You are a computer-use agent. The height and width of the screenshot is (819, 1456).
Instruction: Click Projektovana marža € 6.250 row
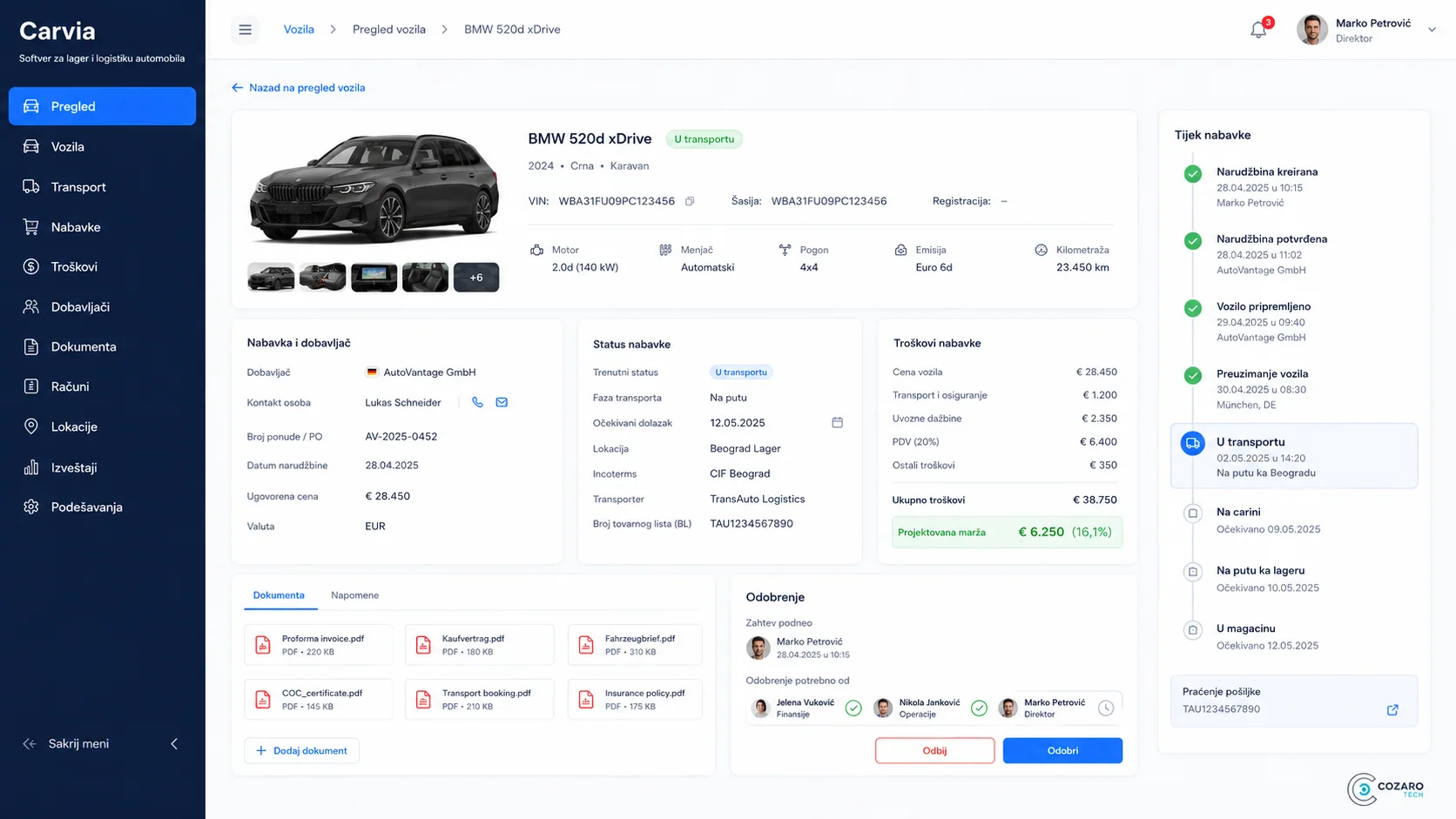point(1007,533)
